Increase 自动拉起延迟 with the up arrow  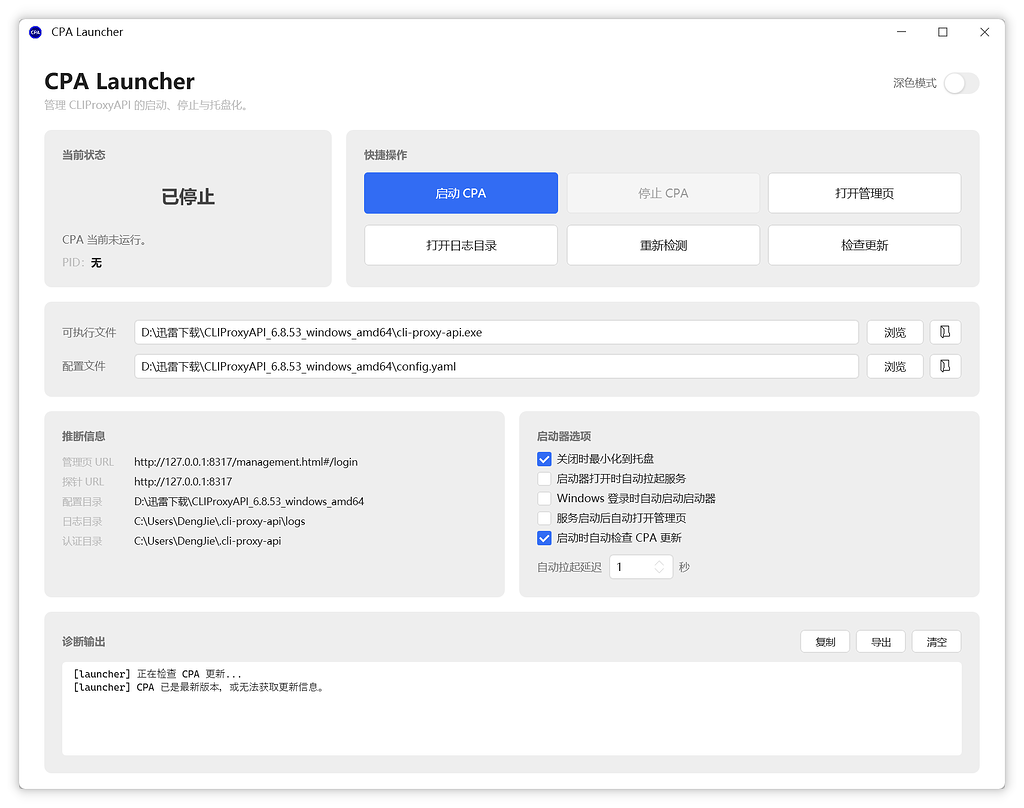click(x=660, y=562)
